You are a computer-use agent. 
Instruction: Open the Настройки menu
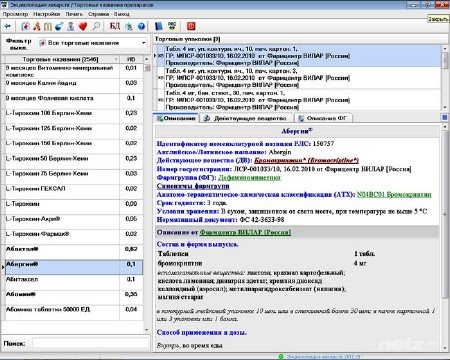[47, 14]
